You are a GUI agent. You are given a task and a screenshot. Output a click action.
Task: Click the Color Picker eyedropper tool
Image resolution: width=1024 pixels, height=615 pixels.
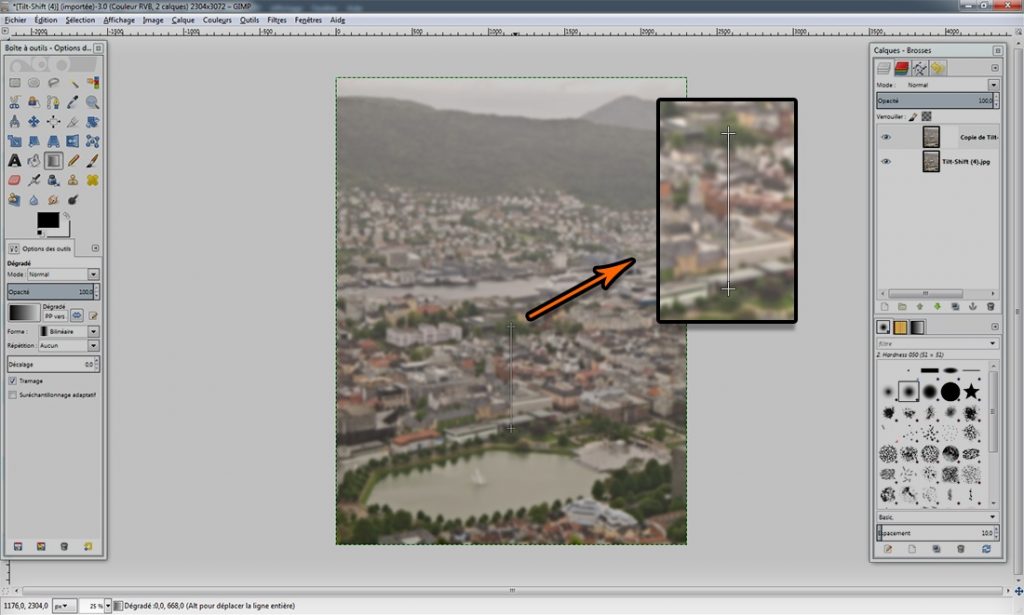coord(73,102)
